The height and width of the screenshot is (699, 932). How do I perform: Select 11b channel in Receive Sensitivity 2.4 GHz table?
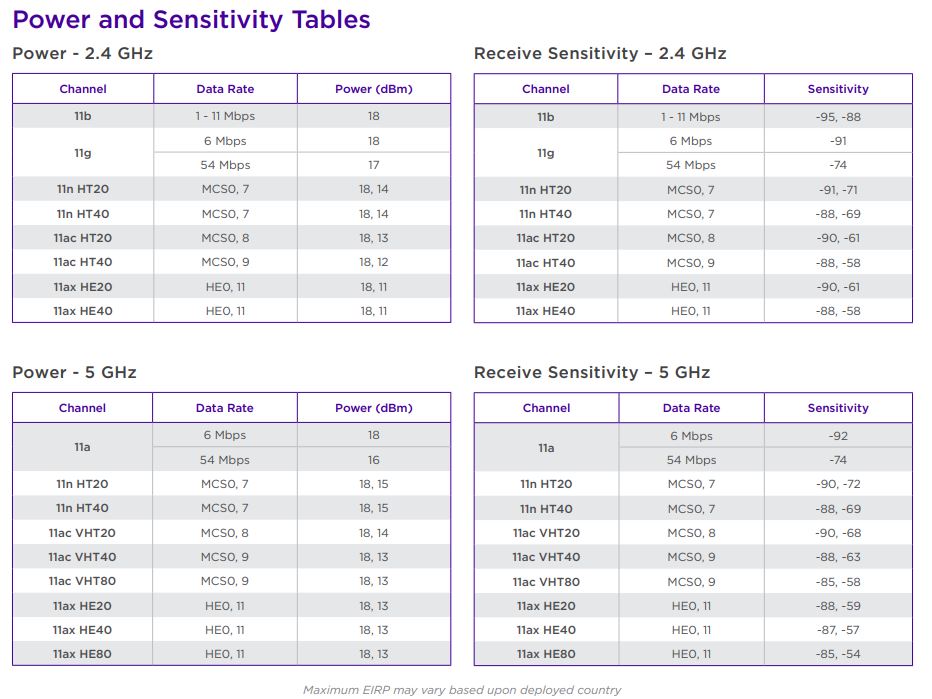[x=545, y=117]
